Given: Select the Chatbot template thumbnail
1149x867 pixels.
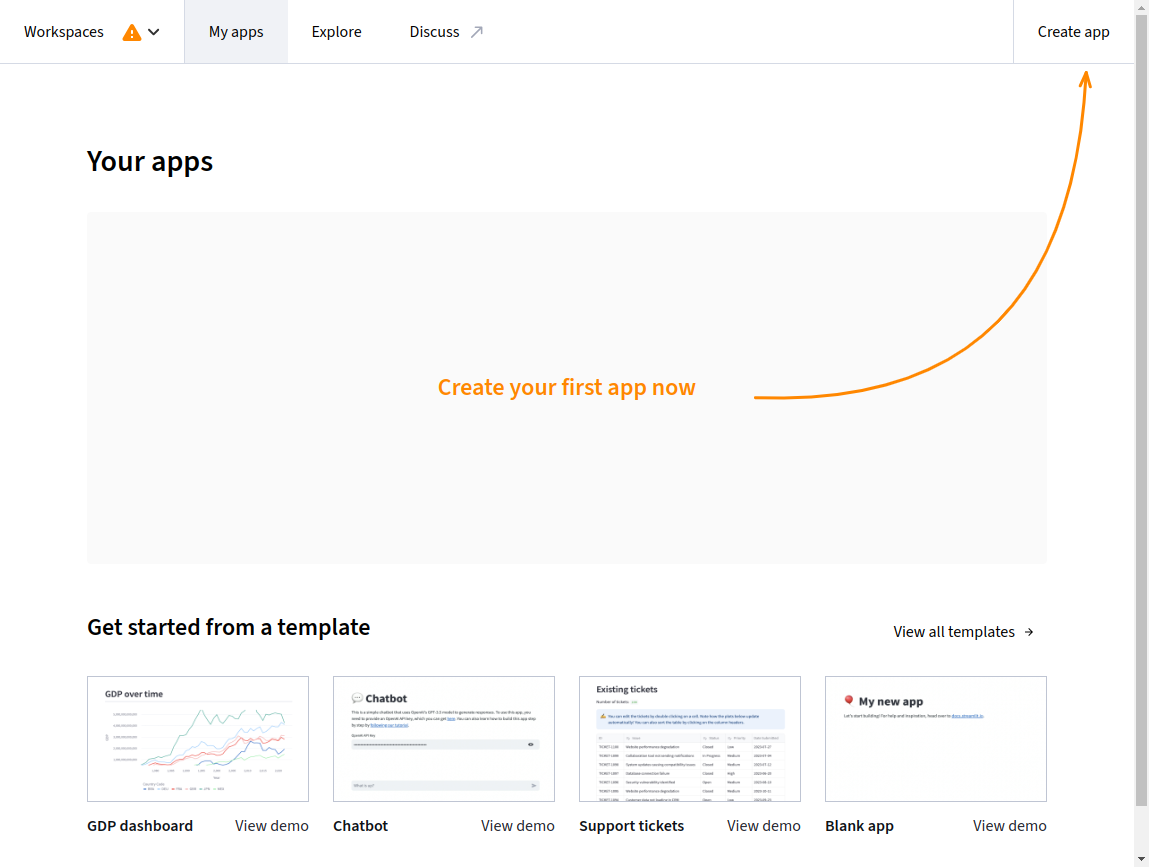Looking at the screenshot, I should coord(444,739).
